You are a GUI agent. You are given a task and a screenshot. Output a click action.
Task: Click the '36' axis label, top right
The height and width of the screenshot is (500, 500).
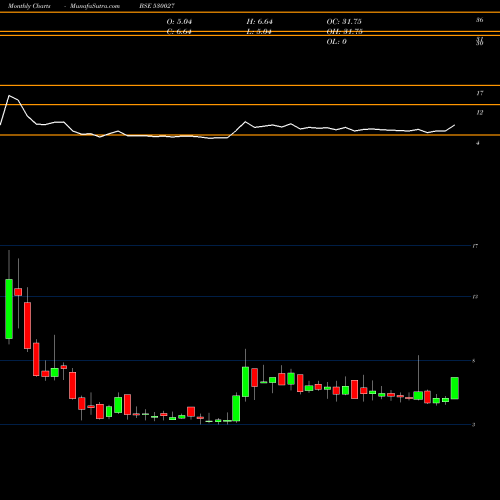479,20
